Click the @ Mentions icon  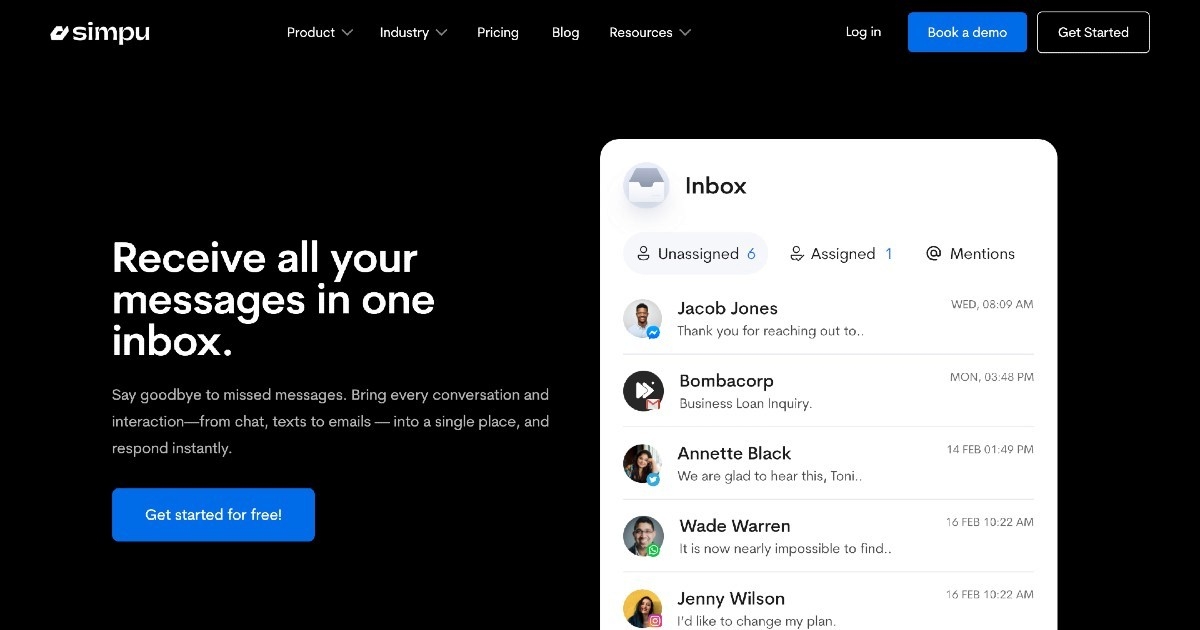click(934, 254)
